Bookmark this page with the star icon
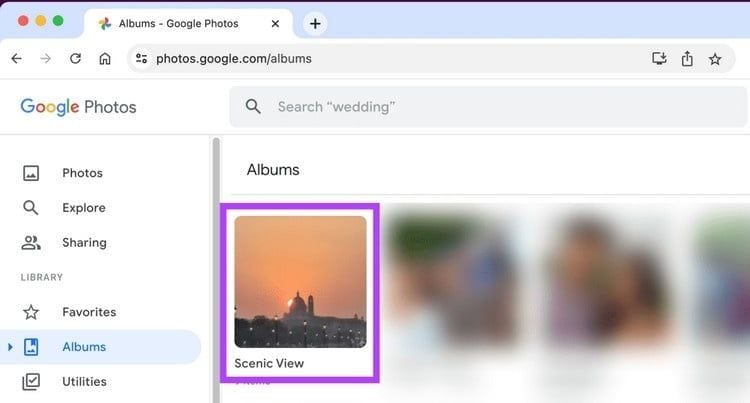This screenshot has width=750, height=403. pos(715,59)
